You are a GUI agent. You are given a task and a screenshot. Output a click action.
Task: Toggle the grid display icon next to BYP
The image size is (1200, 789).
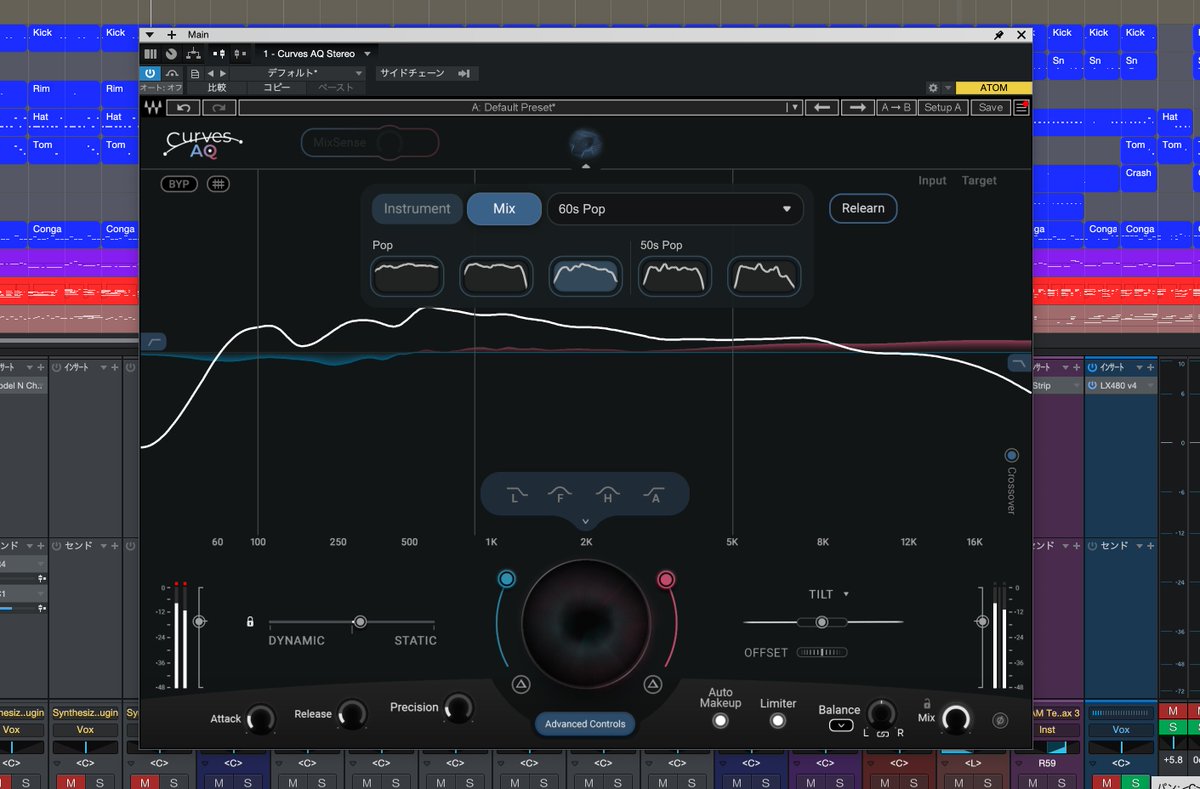[x=219, y=184]
